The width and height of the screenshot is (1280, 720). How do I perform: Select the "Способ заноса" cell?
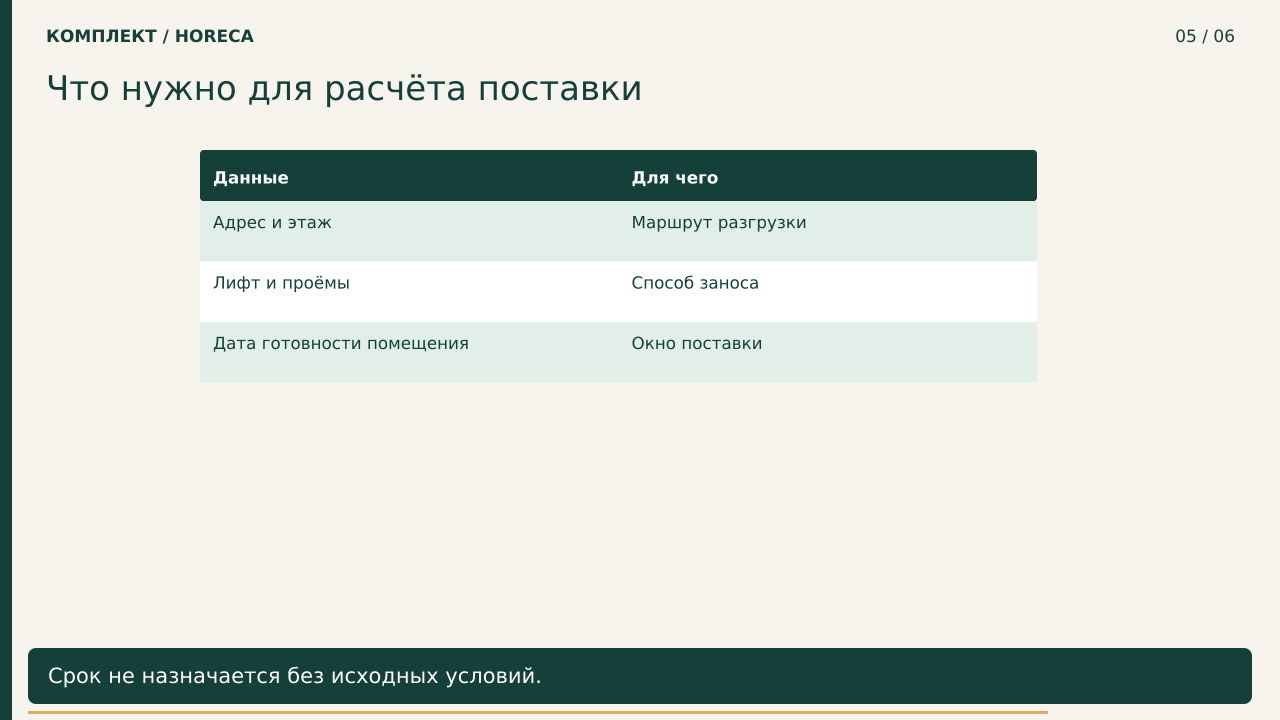point(828,292)
